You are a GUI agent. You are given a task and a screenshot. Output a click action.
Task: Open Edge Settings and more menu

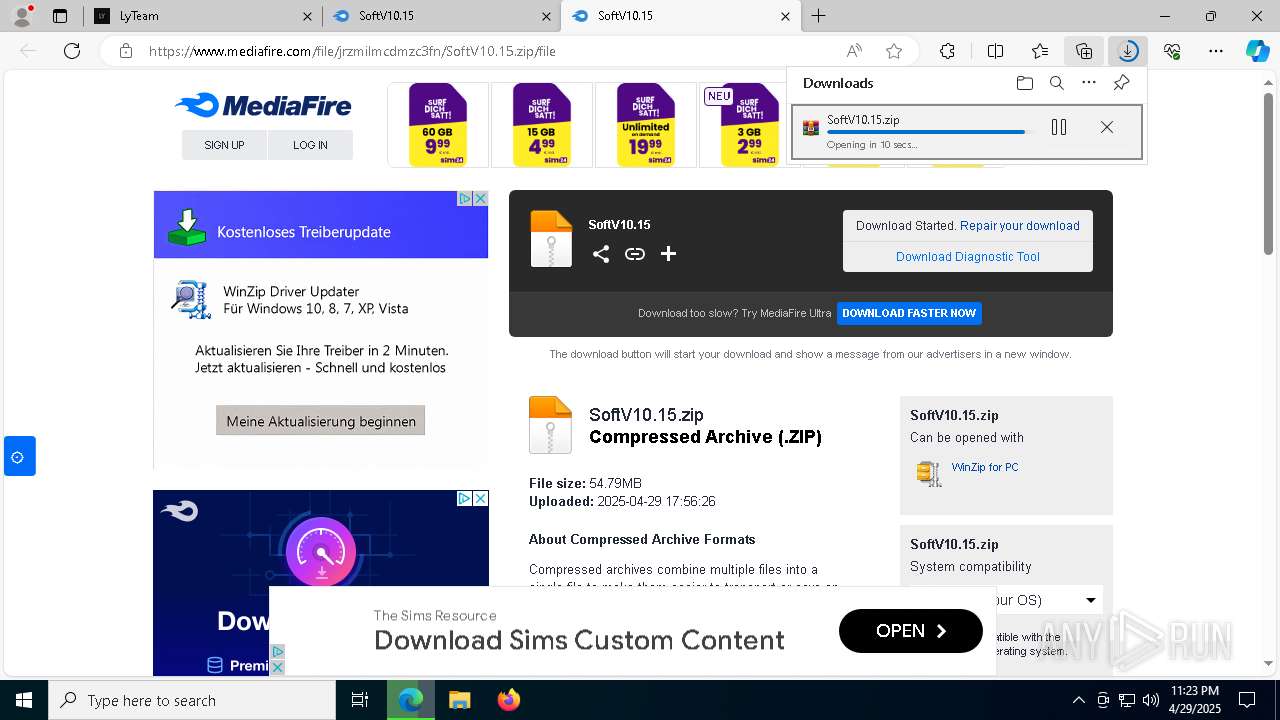[1216, 51]
